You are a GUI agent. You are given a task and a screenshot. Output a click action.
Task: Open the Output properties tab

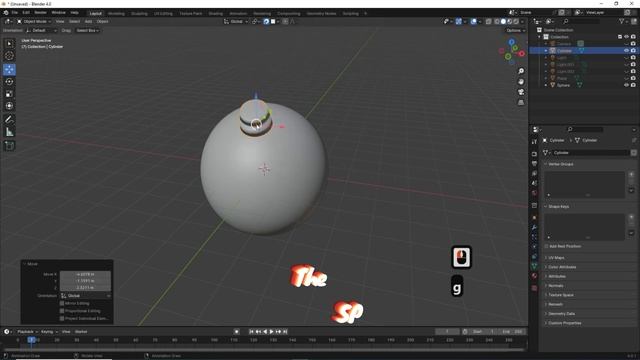click(x=534, y=164)
